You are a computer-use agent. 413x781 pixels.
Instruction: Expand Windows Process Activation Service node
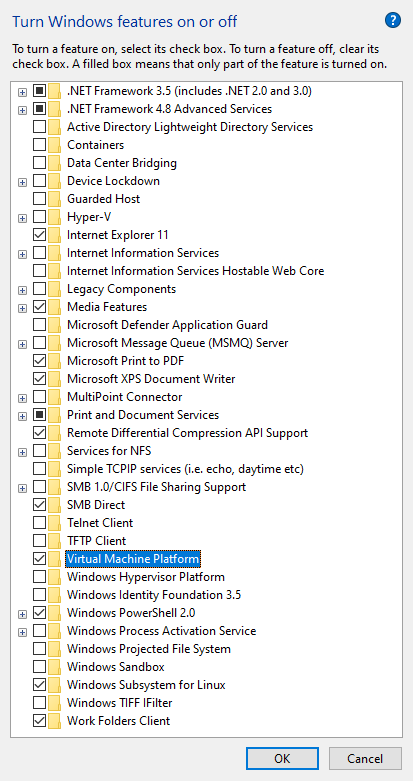click(22, 632)
